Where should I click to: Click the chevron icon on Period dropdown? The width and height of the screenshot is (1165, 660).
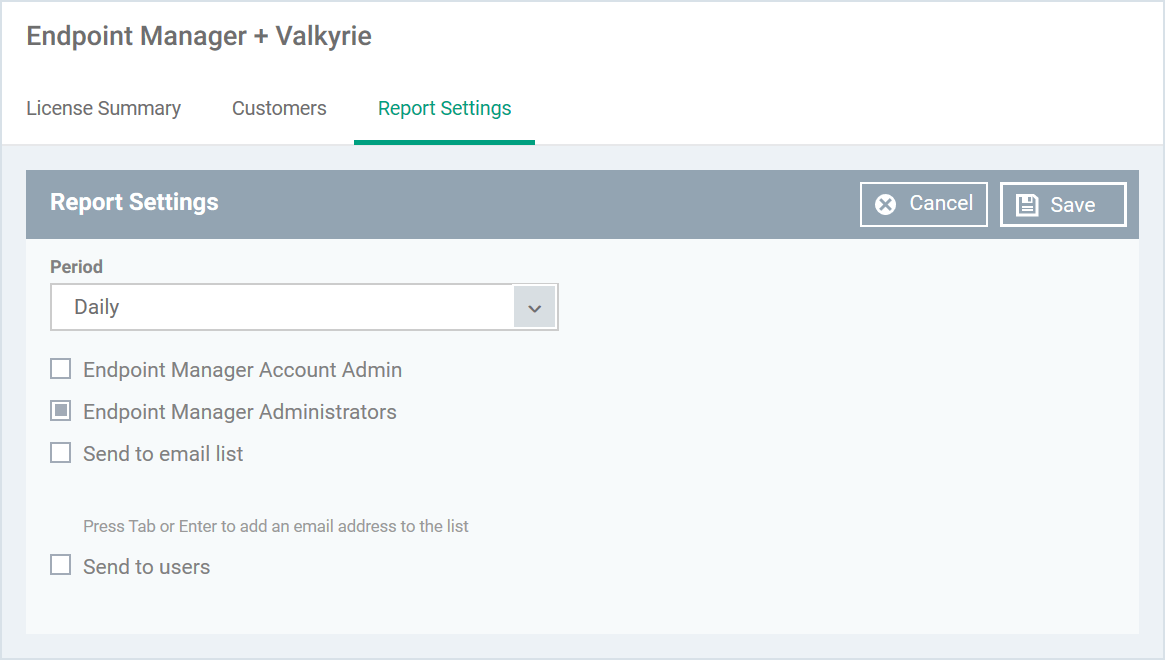(535, 307)
